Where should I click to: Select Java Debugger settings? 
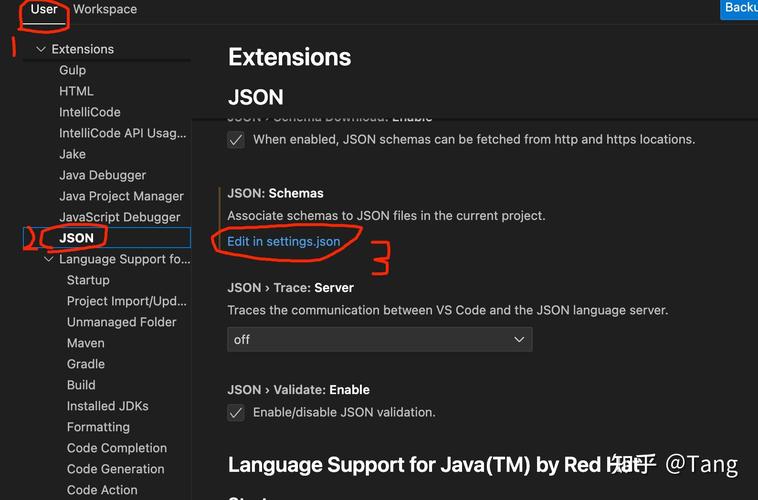pos(102,175)
